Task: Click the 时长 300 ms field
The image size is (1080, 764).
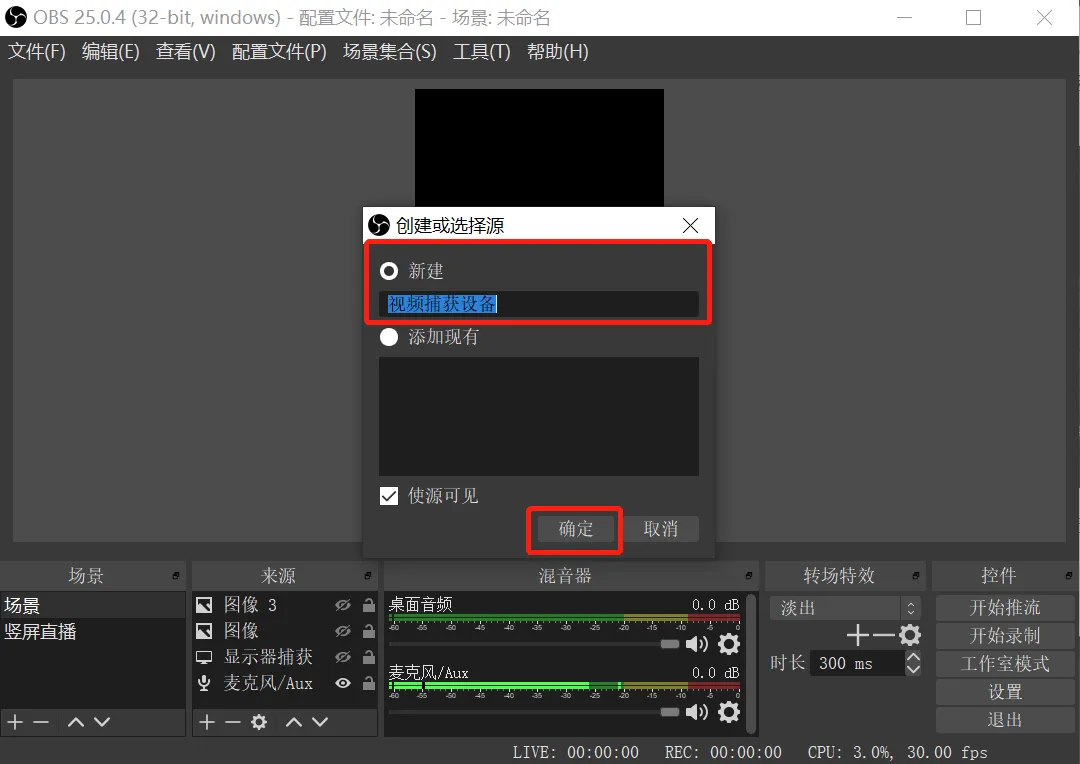Action: pos(858,663)
